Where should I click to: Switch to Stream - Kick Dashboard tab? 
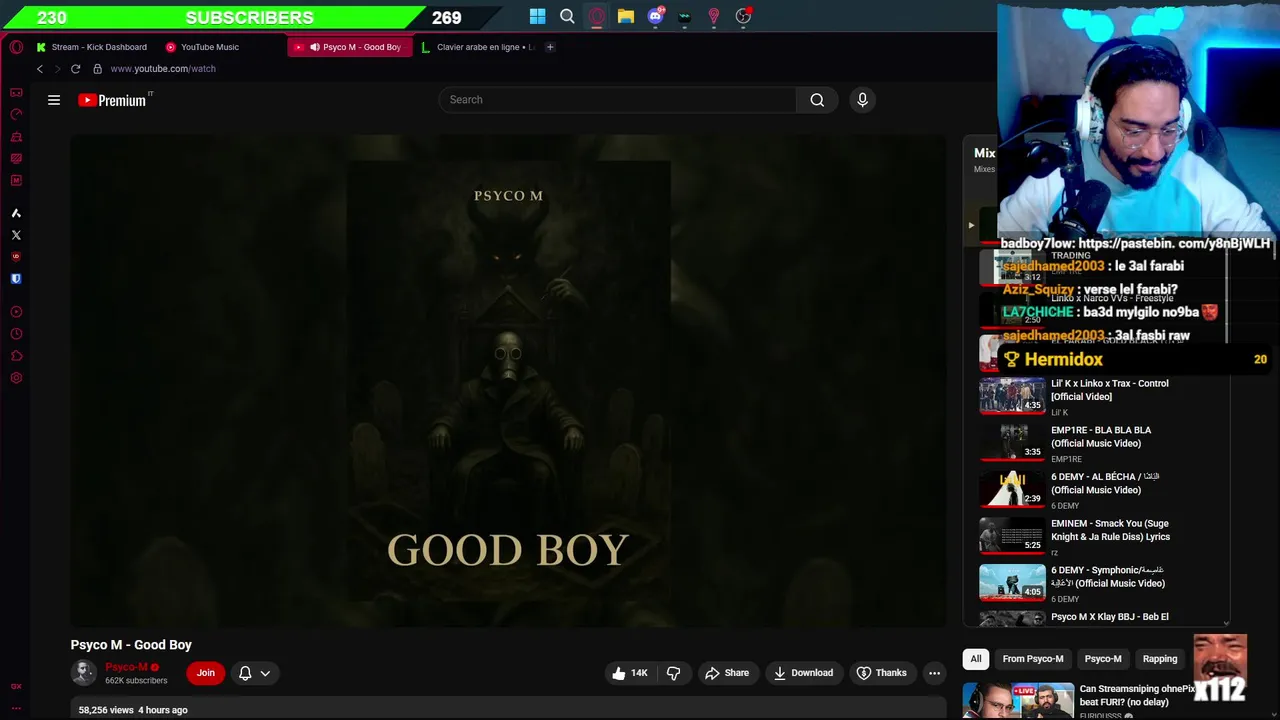tap(92, 47)
